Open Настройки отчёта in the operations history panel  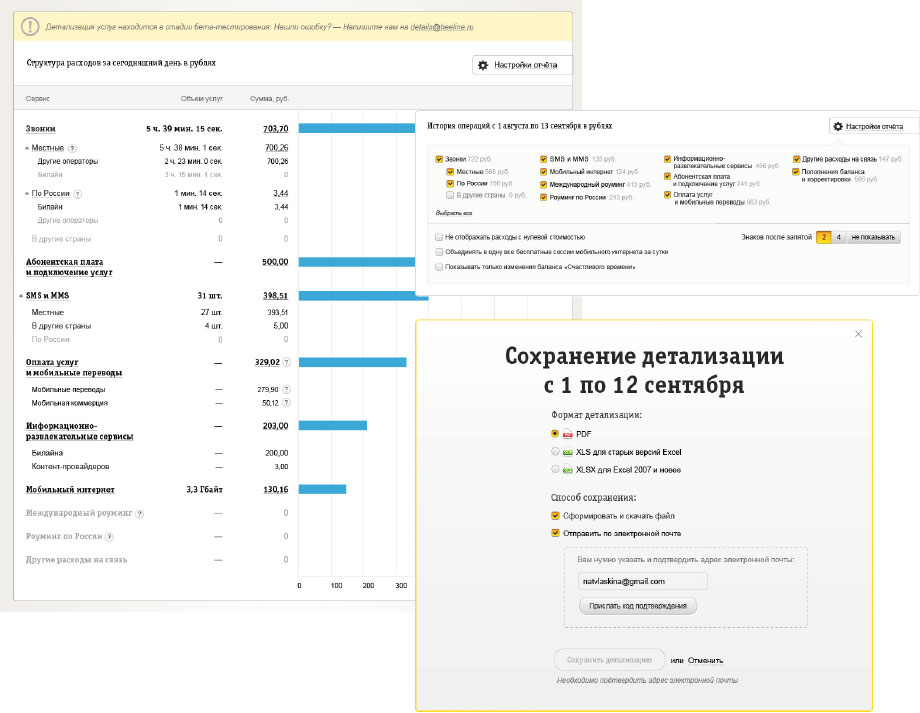[x=866, y=127]
